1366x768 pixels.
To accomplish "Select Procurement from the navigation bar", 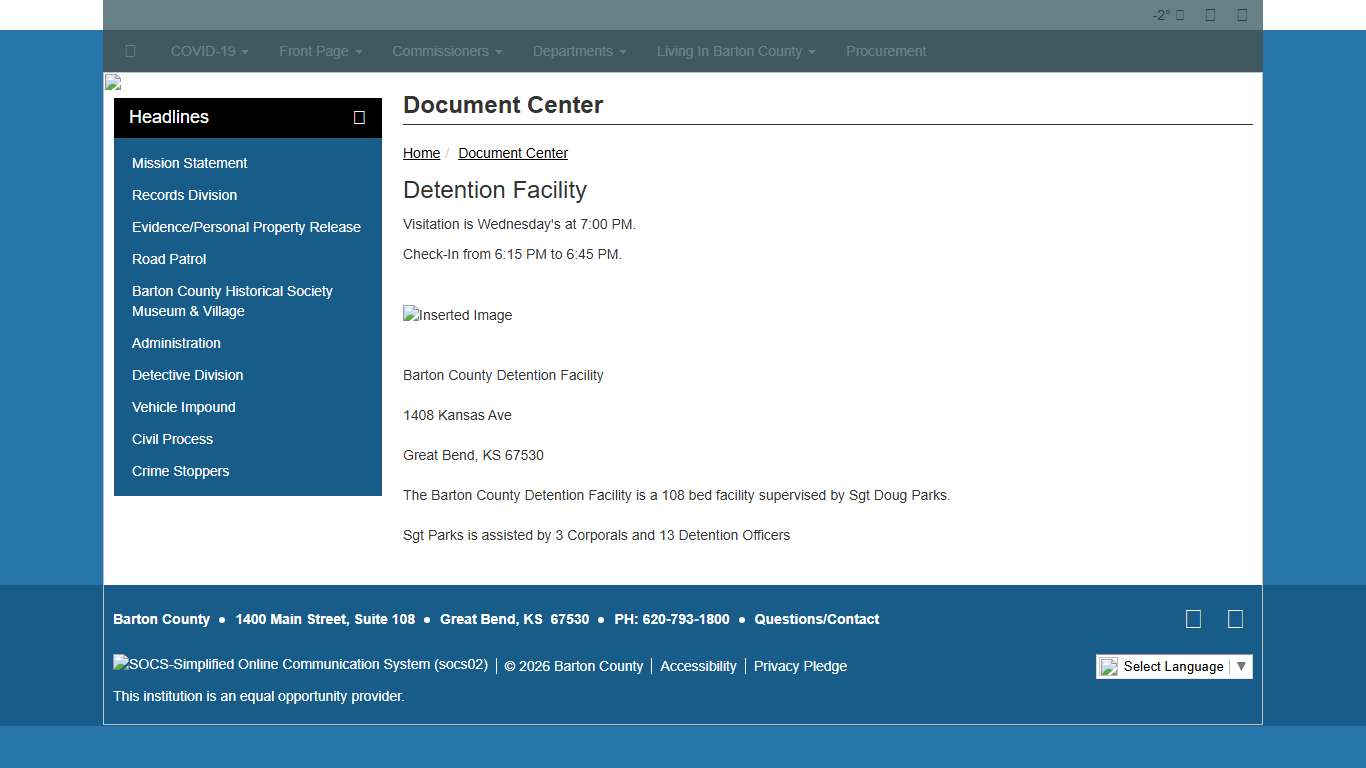I will [886, 51].
